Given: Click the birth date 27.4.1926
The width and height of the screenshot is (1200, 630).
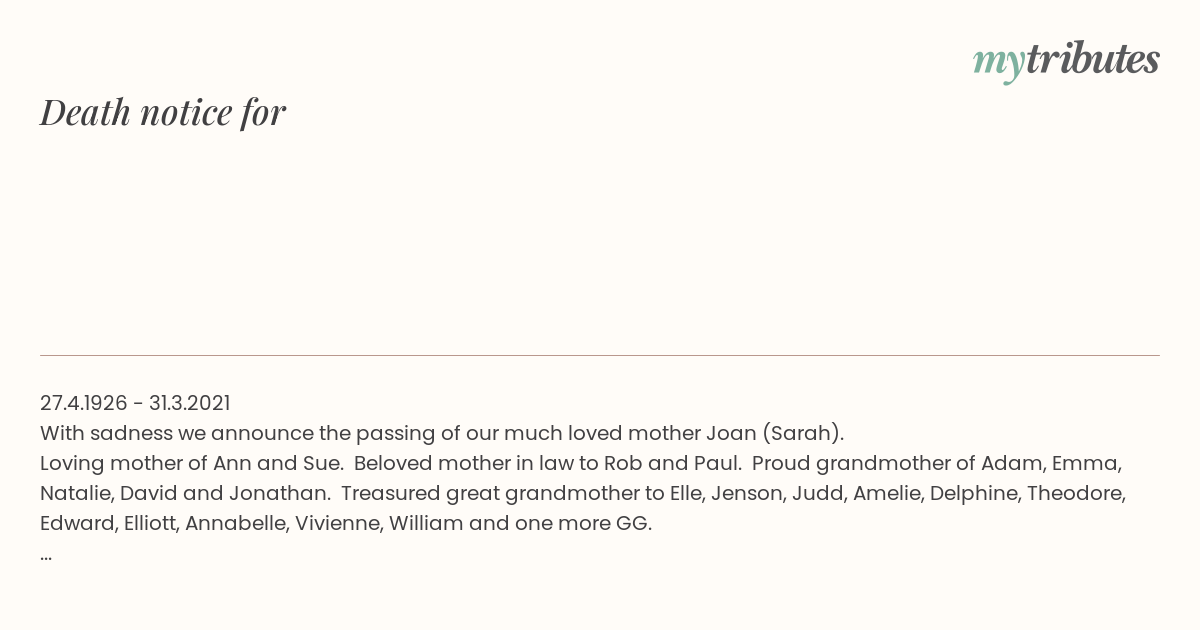Looking at the screenshot, I should tap(84, 403).
